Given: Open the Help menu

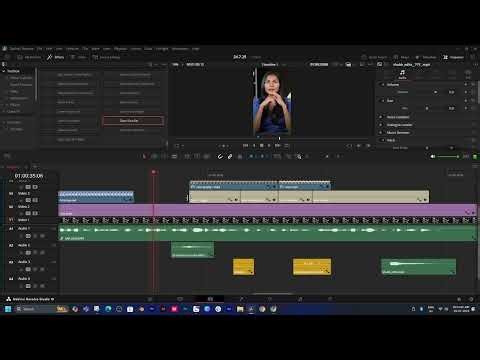Looking at the screenshot, I should point(196,49).
